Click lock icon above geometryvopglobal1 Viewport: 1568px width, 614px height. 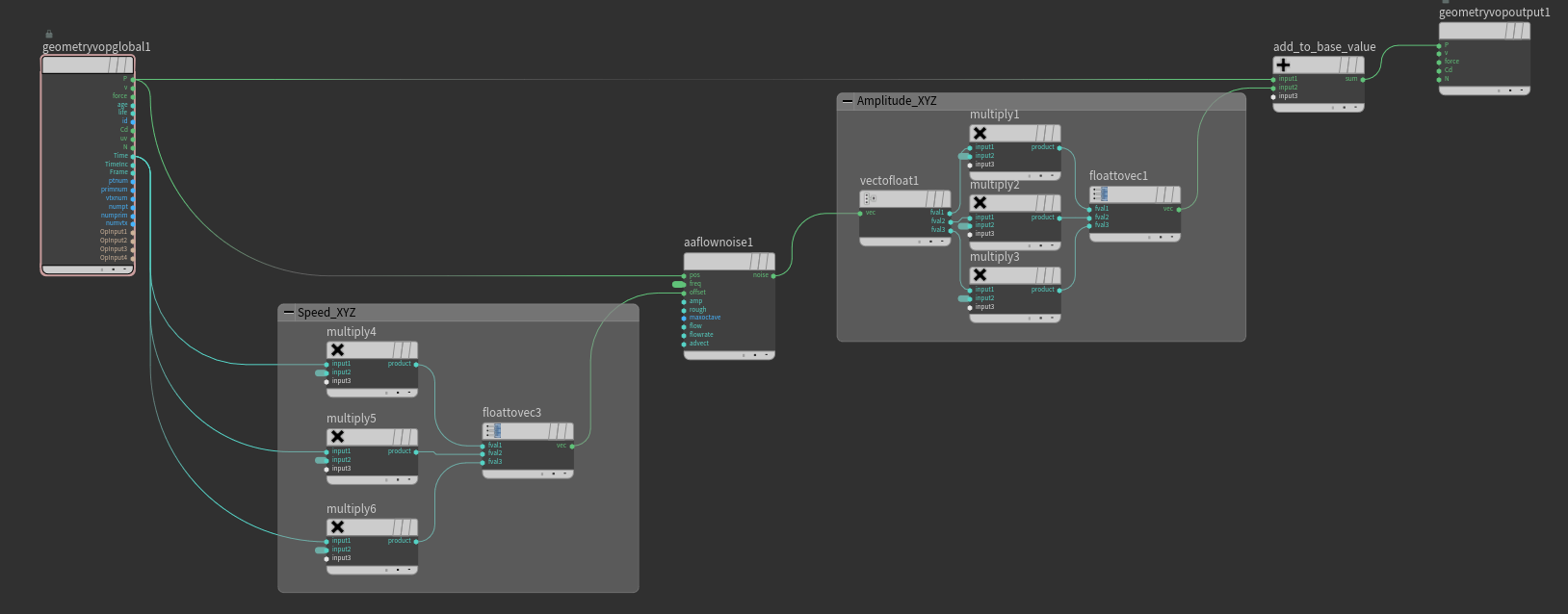tap(49, 34)
